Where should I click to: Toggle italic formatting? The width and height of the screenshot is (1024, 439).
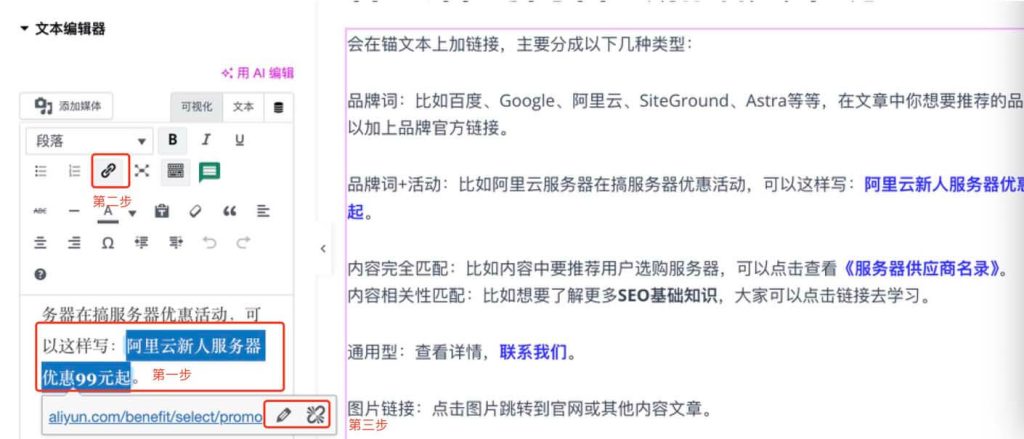click(x=206, y=140)
